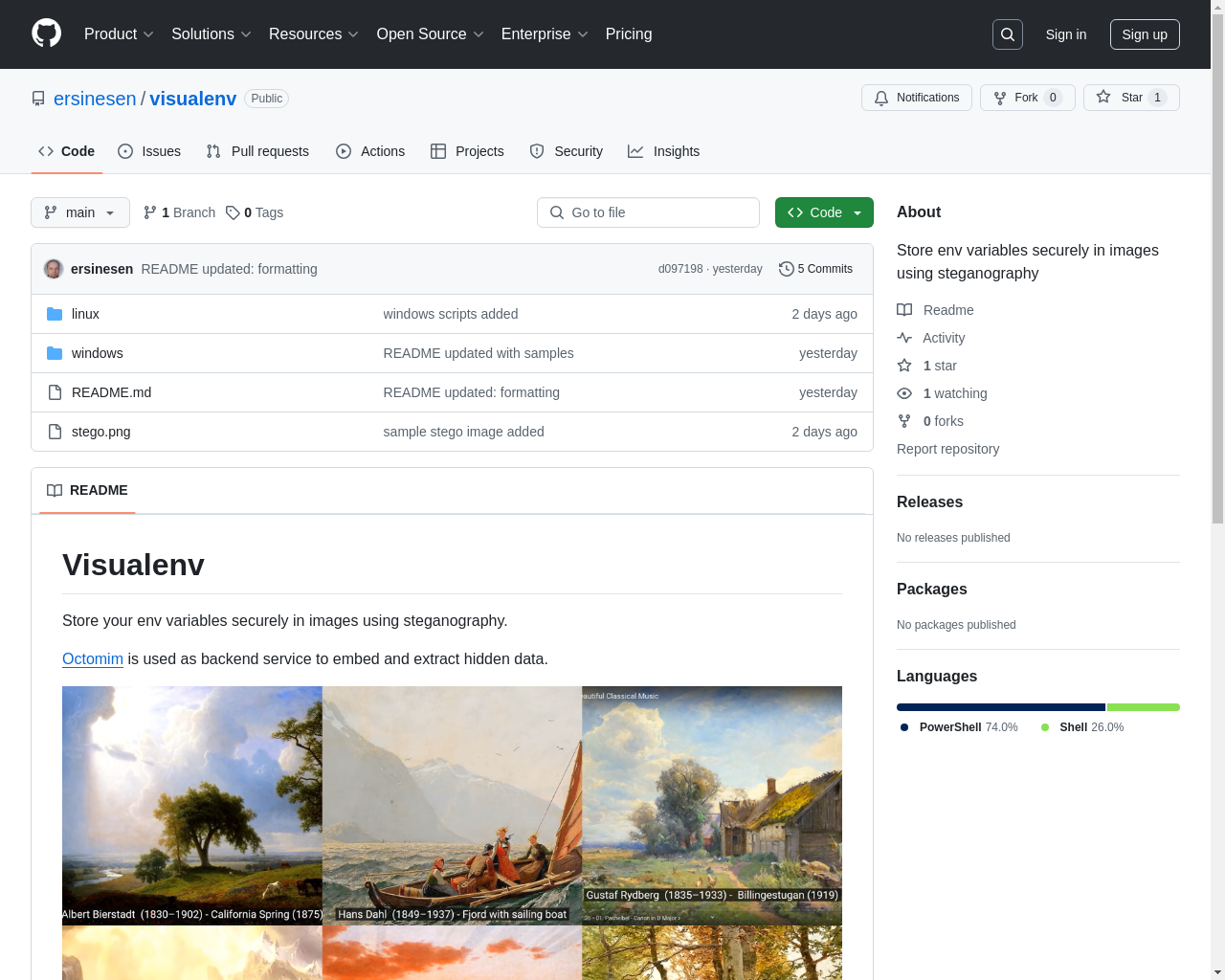Click the linux folder icon

(55, 314)
